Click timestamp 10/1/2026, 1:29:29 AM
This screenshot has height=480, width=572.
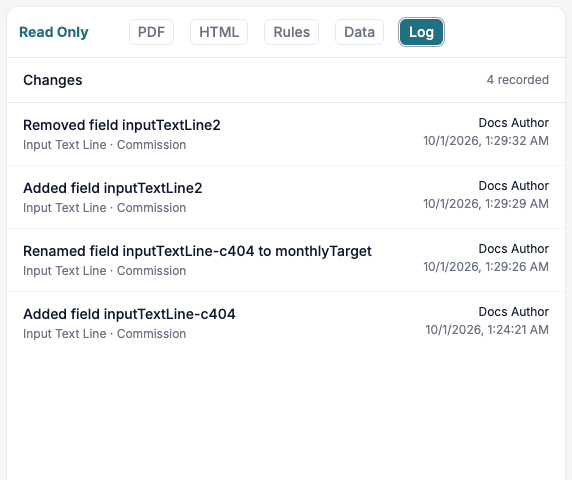click(x=486, y=204)
